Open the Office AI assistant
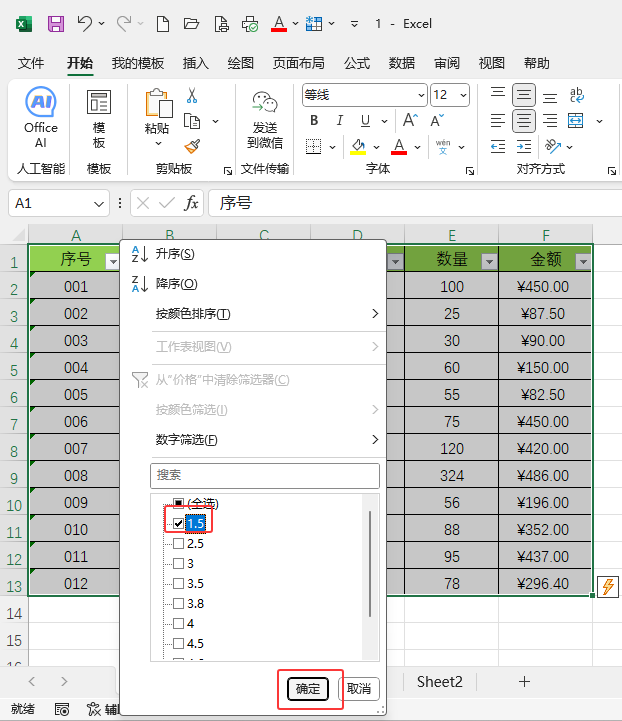The height and width of the screenshot is (721, 622). coord(41,118)
